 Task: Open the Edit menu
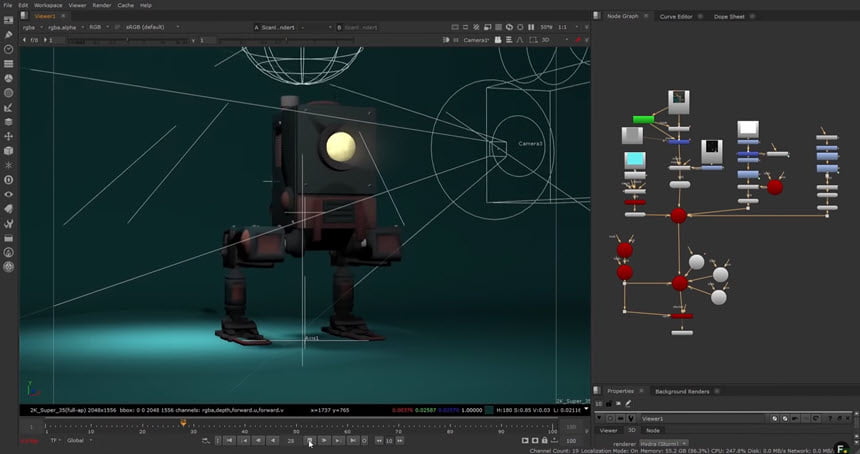pos(23,5)
